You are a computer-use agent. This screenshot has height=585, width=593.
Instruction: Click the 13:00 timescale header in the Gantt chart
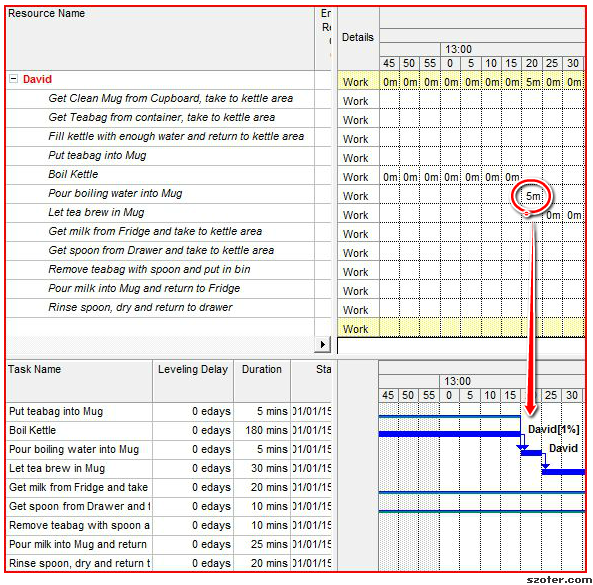pos(457,381)
